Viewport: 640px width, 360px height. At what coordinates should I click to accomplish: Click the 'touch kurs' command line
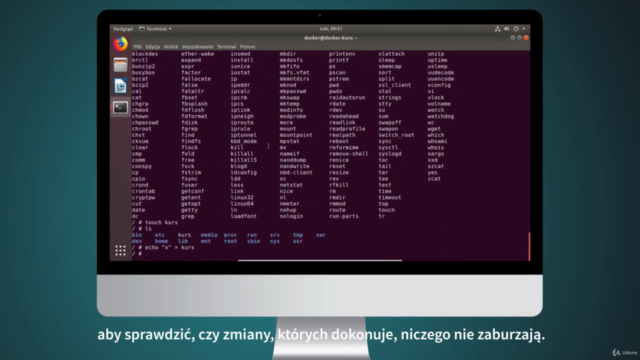pyautogui.click(x=155, y=222)
